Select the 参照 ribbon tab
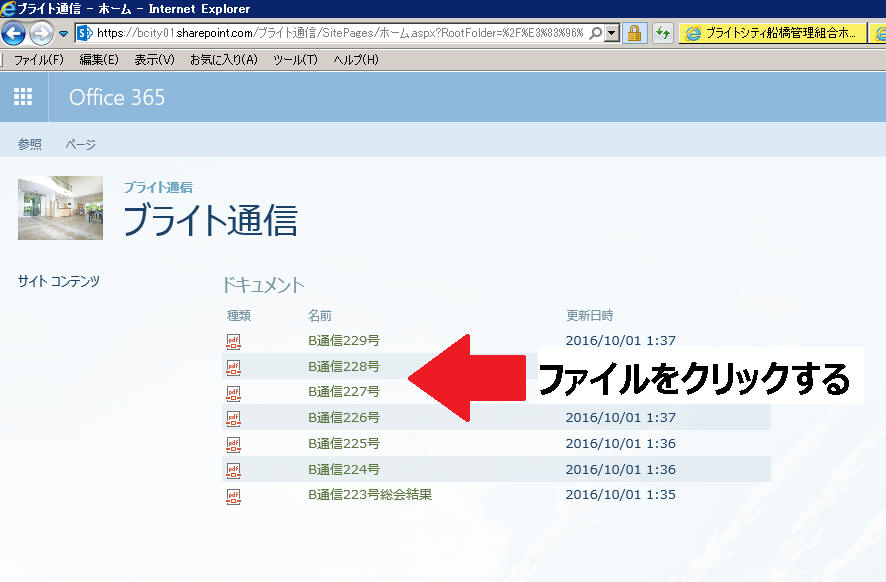 29,144
